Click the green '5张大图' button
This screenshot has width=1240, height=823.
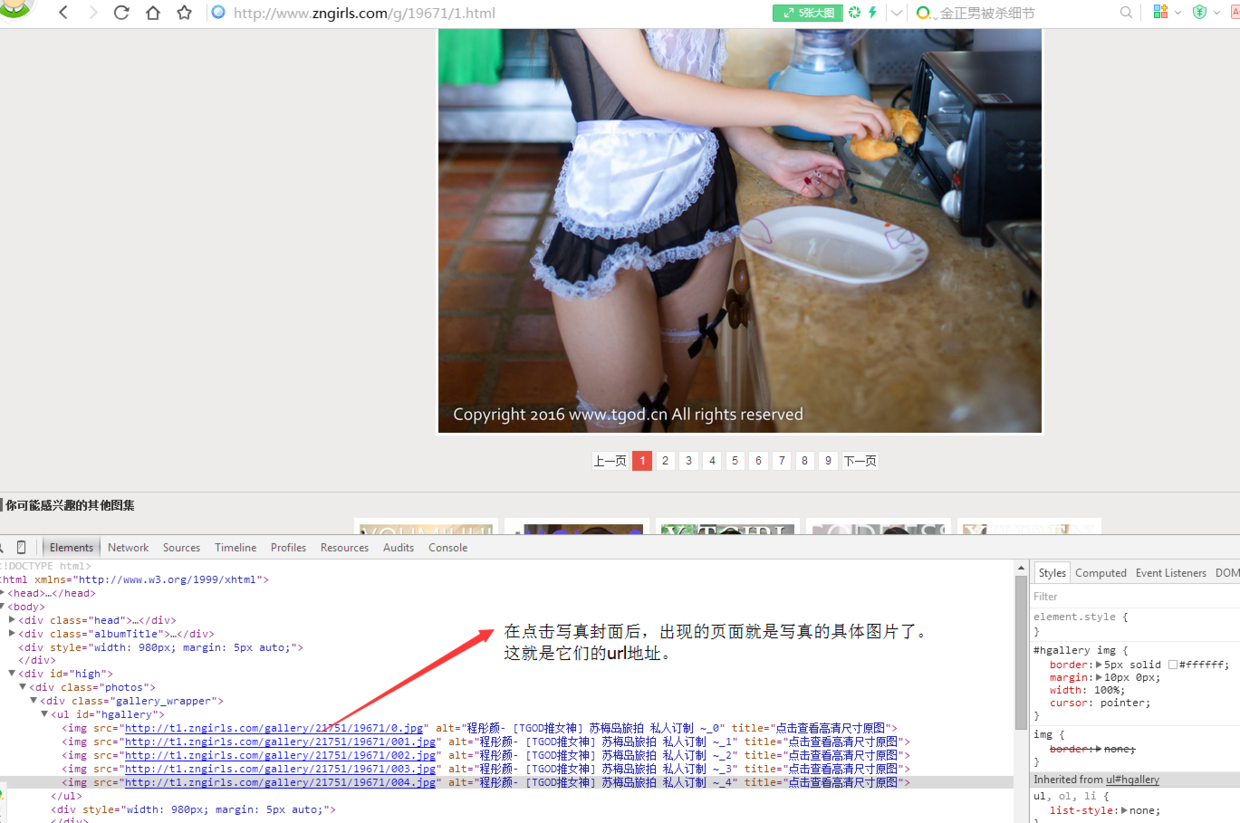tap(806, 13)
